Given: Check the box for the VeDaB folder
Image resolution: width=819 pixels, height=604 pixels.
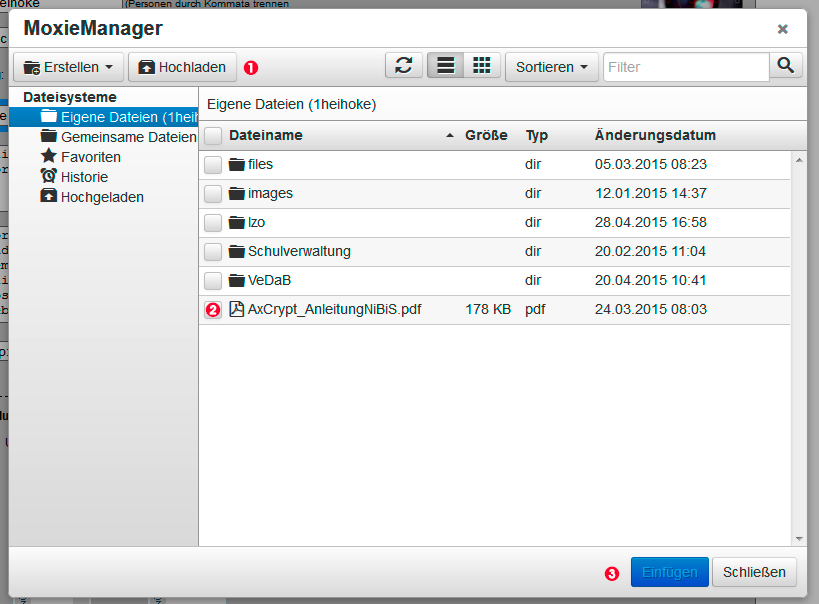Looking at the screenshot, I should click(213, 281).
